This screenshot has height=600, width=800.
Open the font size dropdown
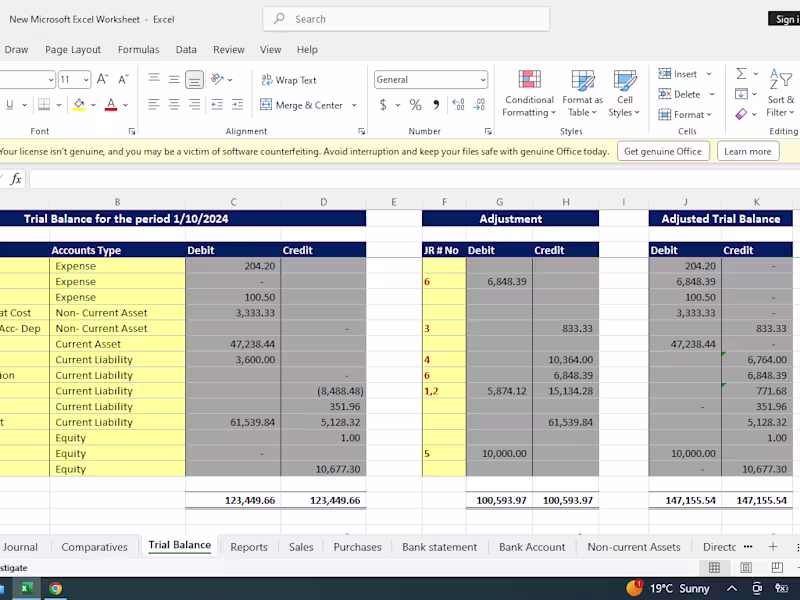coord(86,80)
